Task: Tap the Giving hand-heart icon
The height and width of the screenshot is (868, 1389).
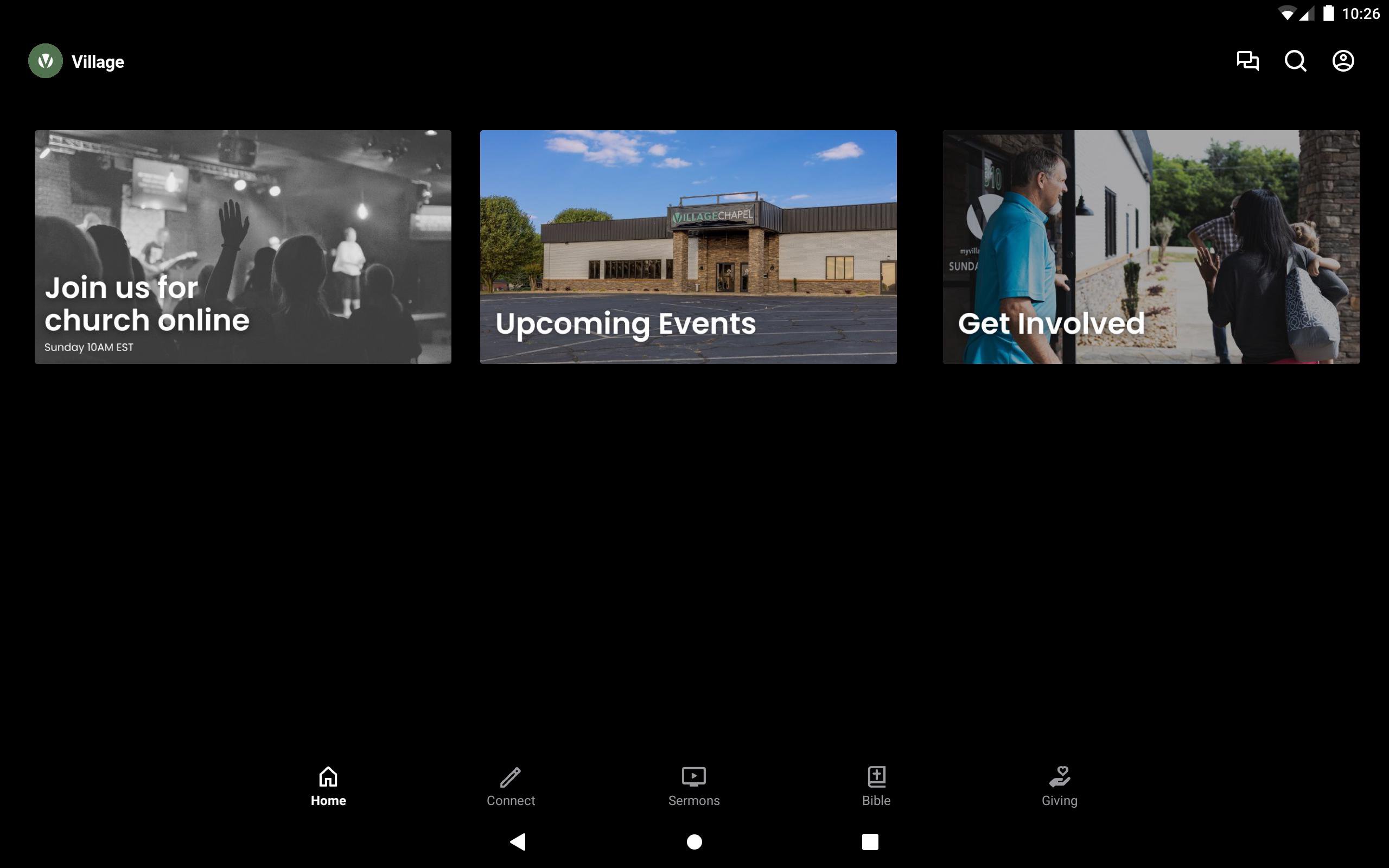Action: coord(1059,776)
